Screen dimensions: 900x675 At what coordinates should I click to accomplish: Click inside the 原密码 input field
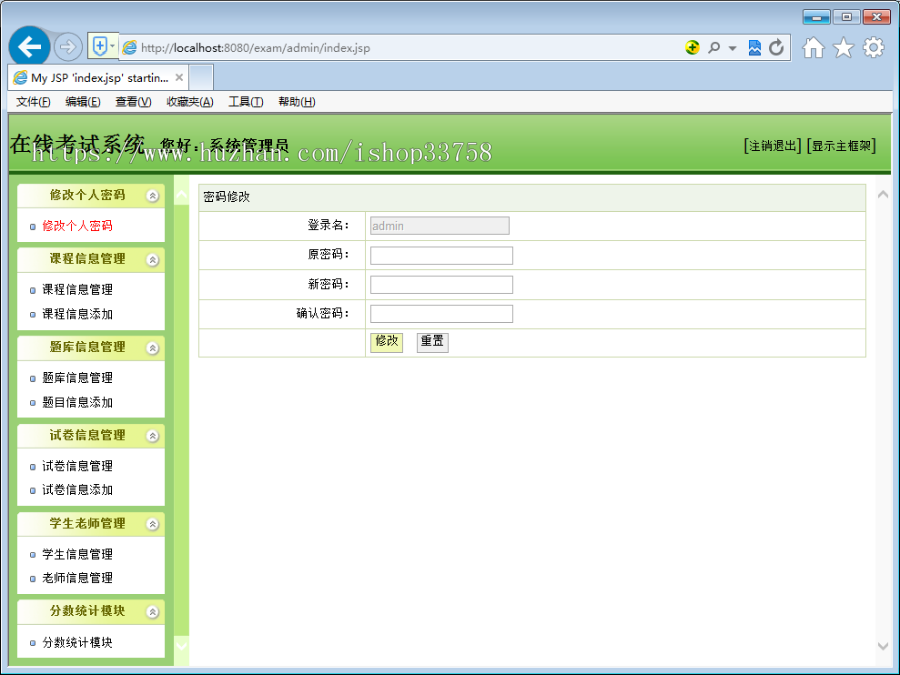[x=441, y=254]
